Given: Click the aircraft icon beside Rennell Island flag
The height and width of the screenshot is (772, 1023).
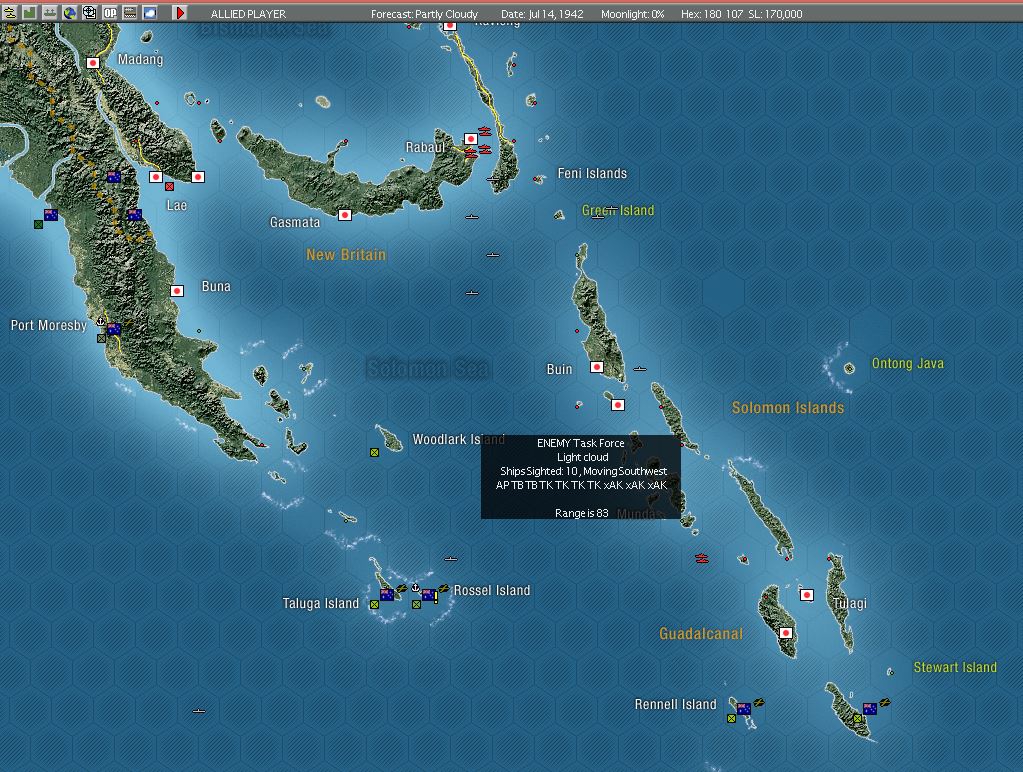Looking at the screenshot, I should pyautogui.click(x=759, y=703).
